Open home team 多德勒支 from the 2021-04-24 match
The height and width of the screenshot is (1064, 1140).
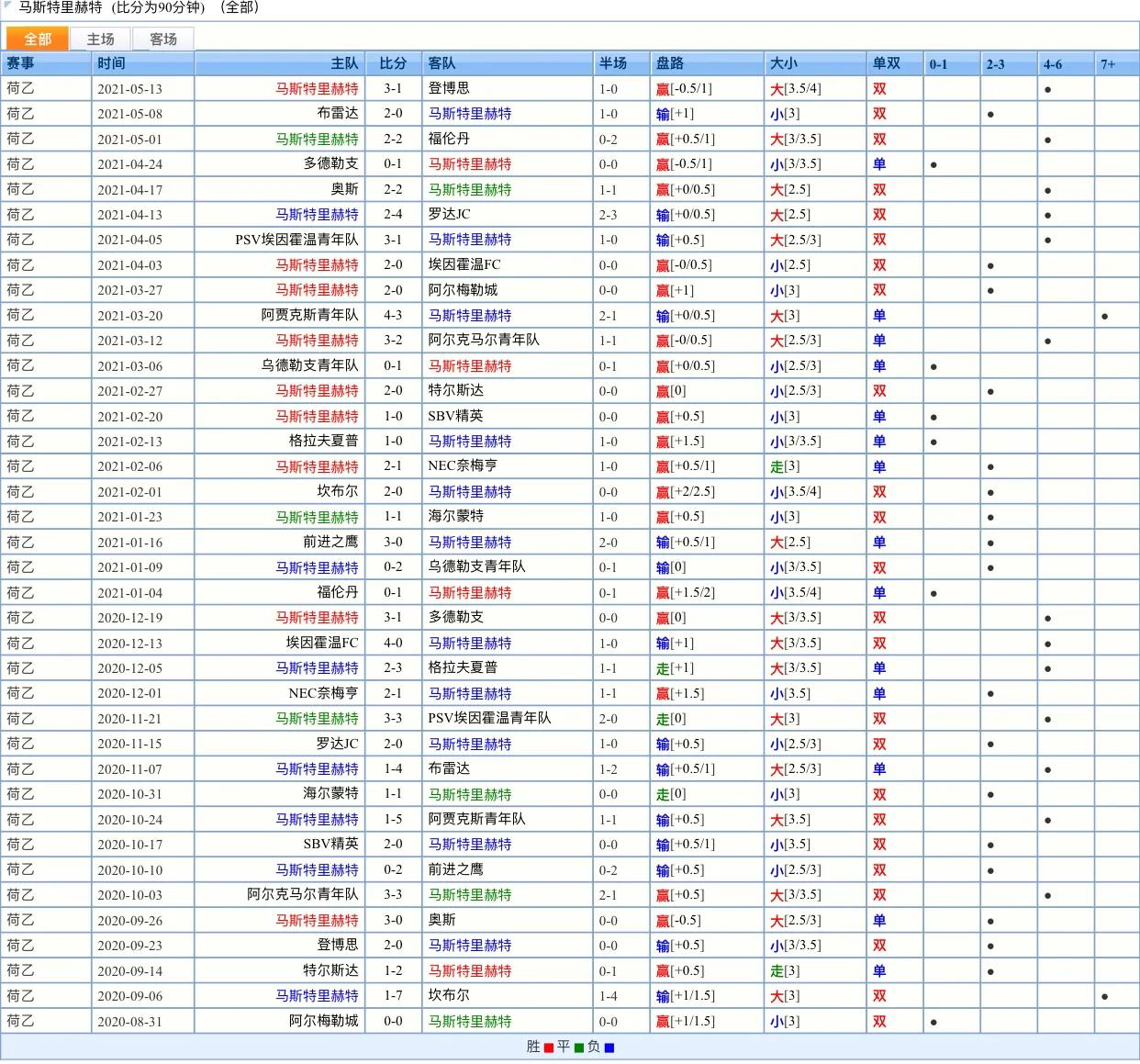click(330, 164)
